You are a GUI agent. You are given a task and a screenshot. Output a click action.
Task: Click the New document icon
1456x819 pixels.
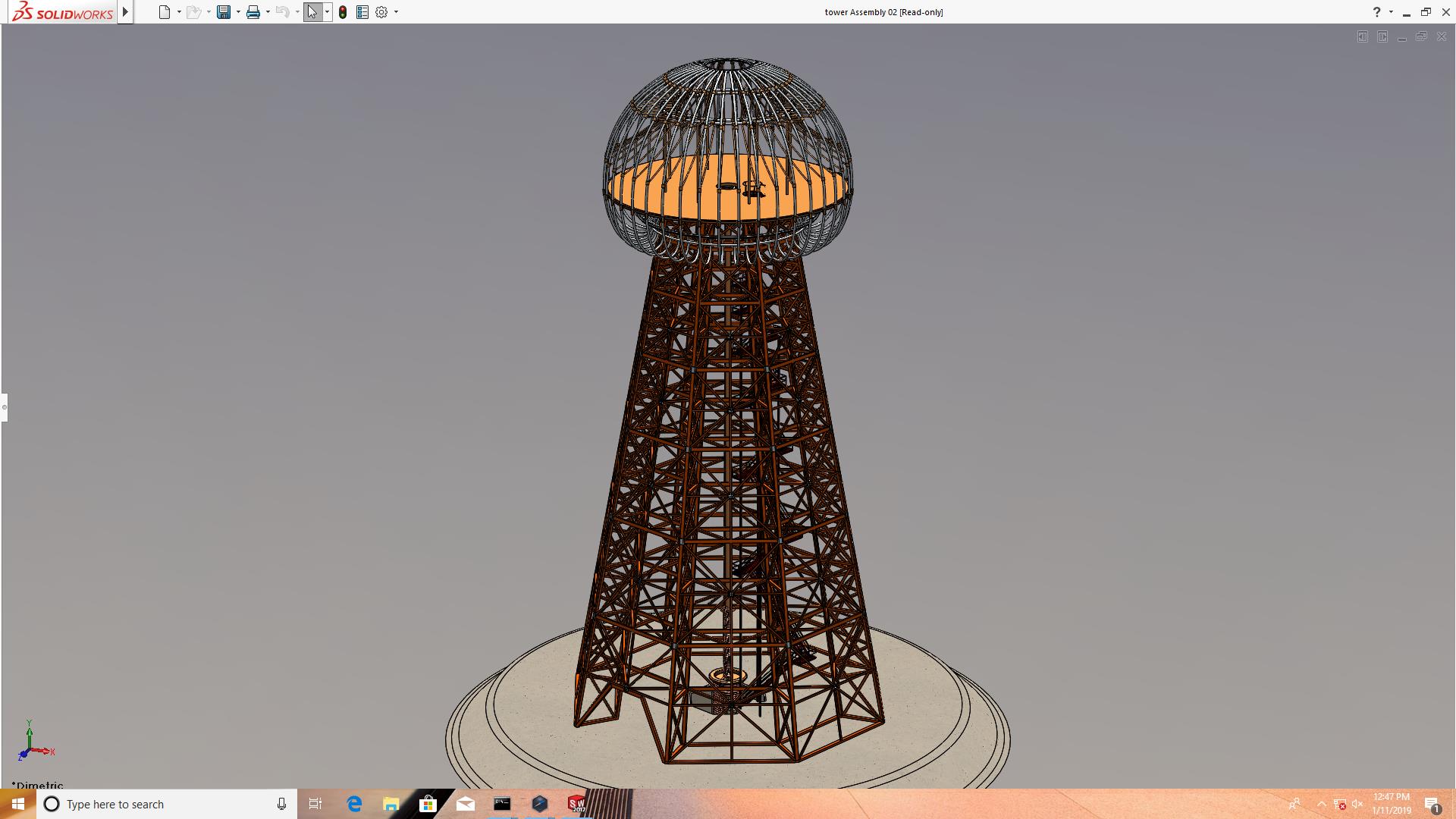164,12
